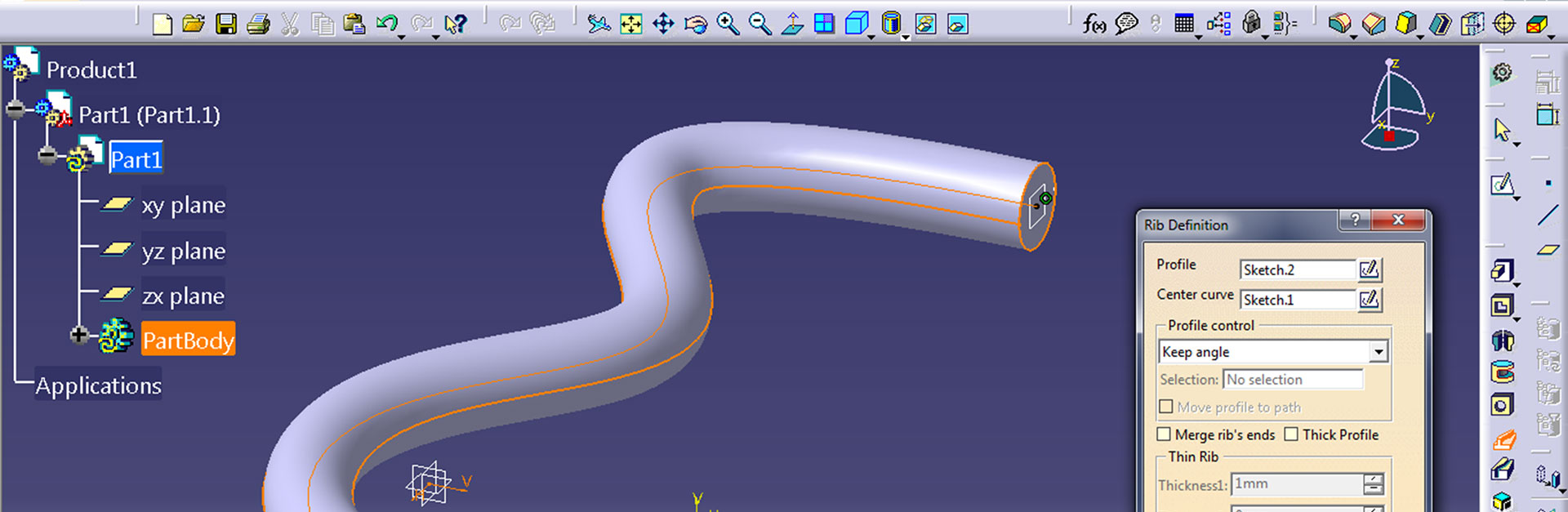The width and height of the screenshot is (1568, 512).
Task: Check Move profile to path option
Action: (1166, 407)
